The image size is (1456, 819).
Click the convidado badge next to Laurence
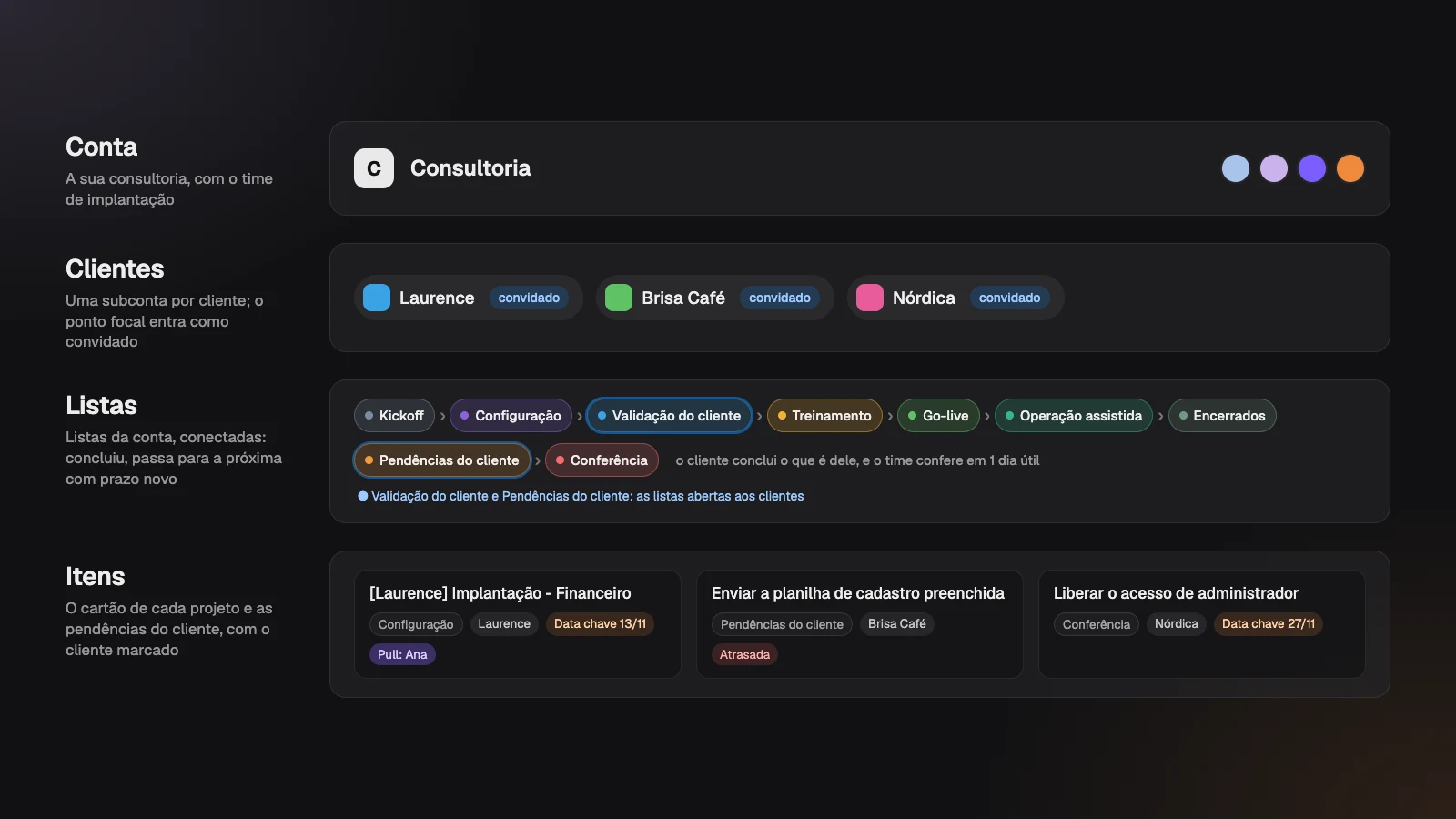[529, 298]
